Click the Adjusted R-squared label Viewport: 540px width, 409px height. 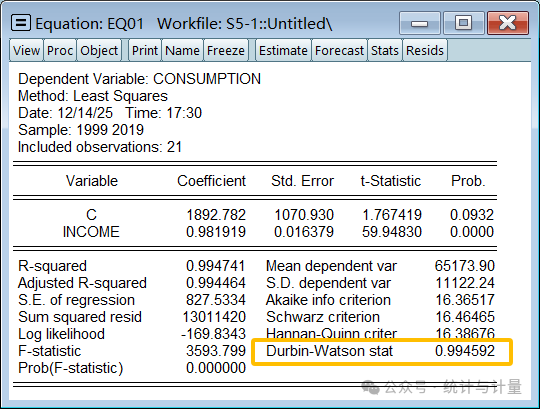82,283
